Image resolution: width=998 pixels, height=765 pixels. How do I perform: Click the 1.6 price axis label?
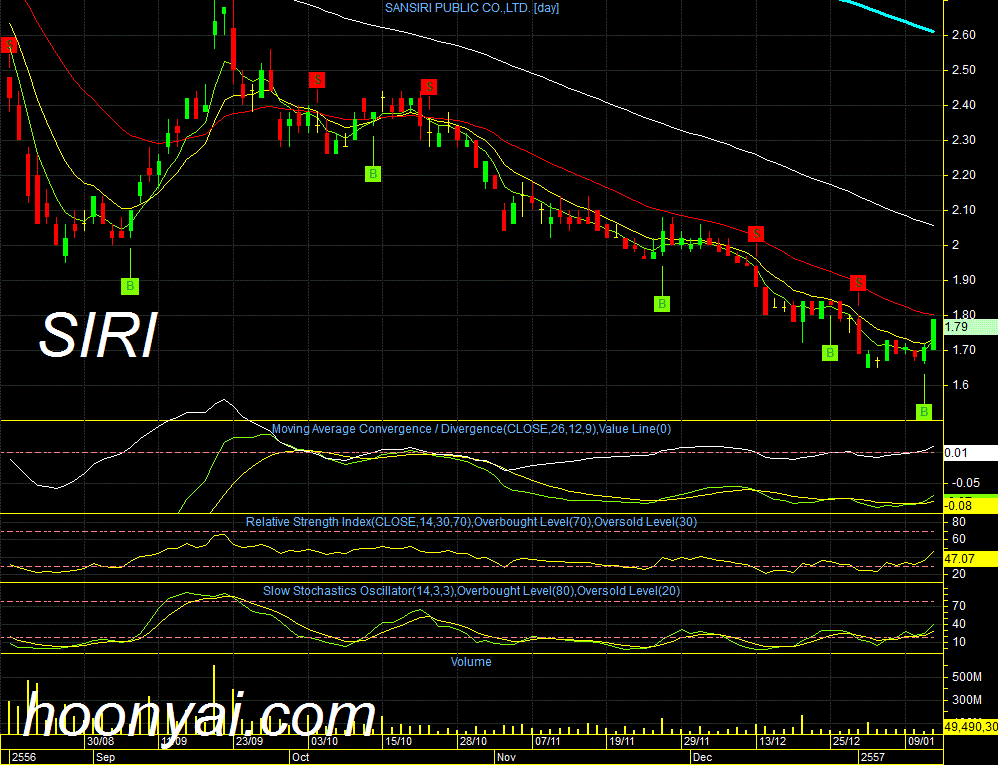960,385
